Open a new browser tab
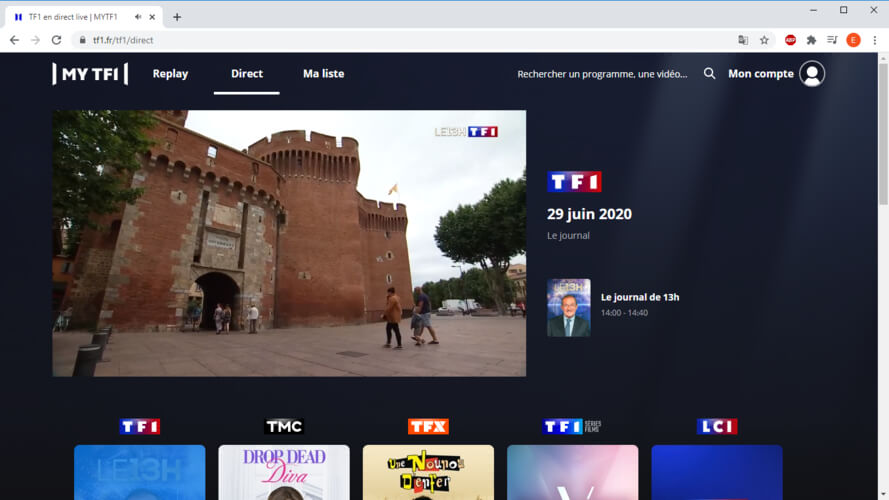 [x=177, y=17]
